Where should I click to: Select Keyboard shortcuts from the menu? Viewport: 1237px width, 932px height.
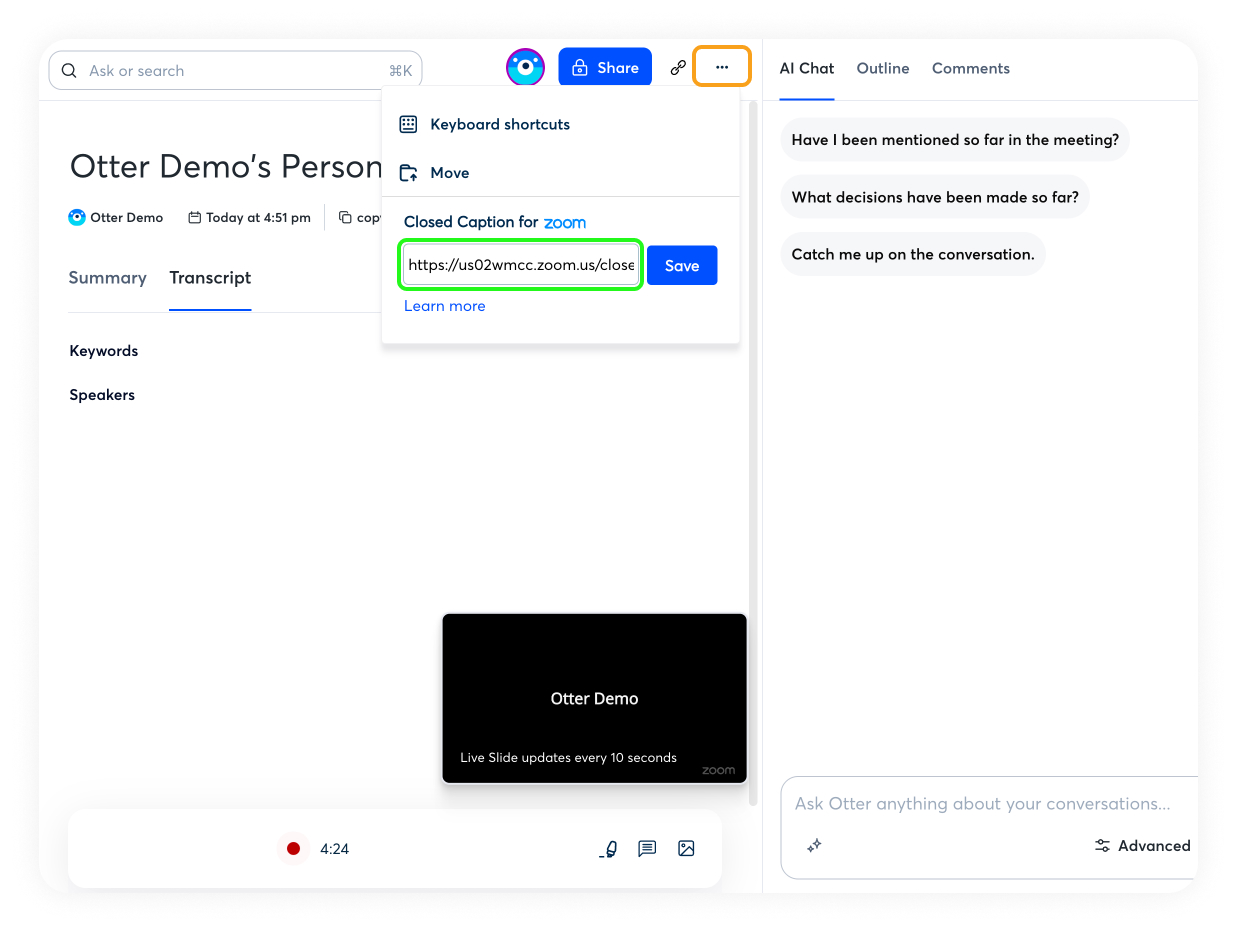(499, 124)
